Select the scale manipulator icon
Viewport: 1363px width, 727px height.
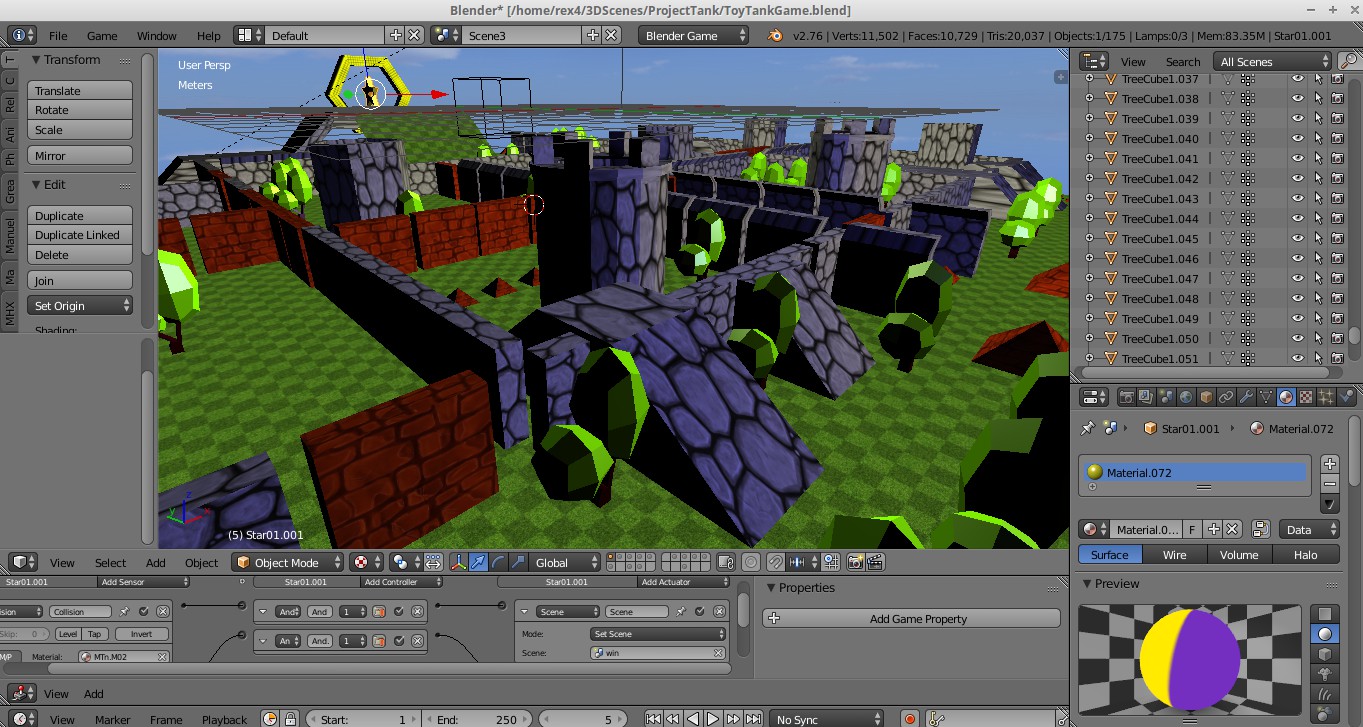tap(517, 563)
